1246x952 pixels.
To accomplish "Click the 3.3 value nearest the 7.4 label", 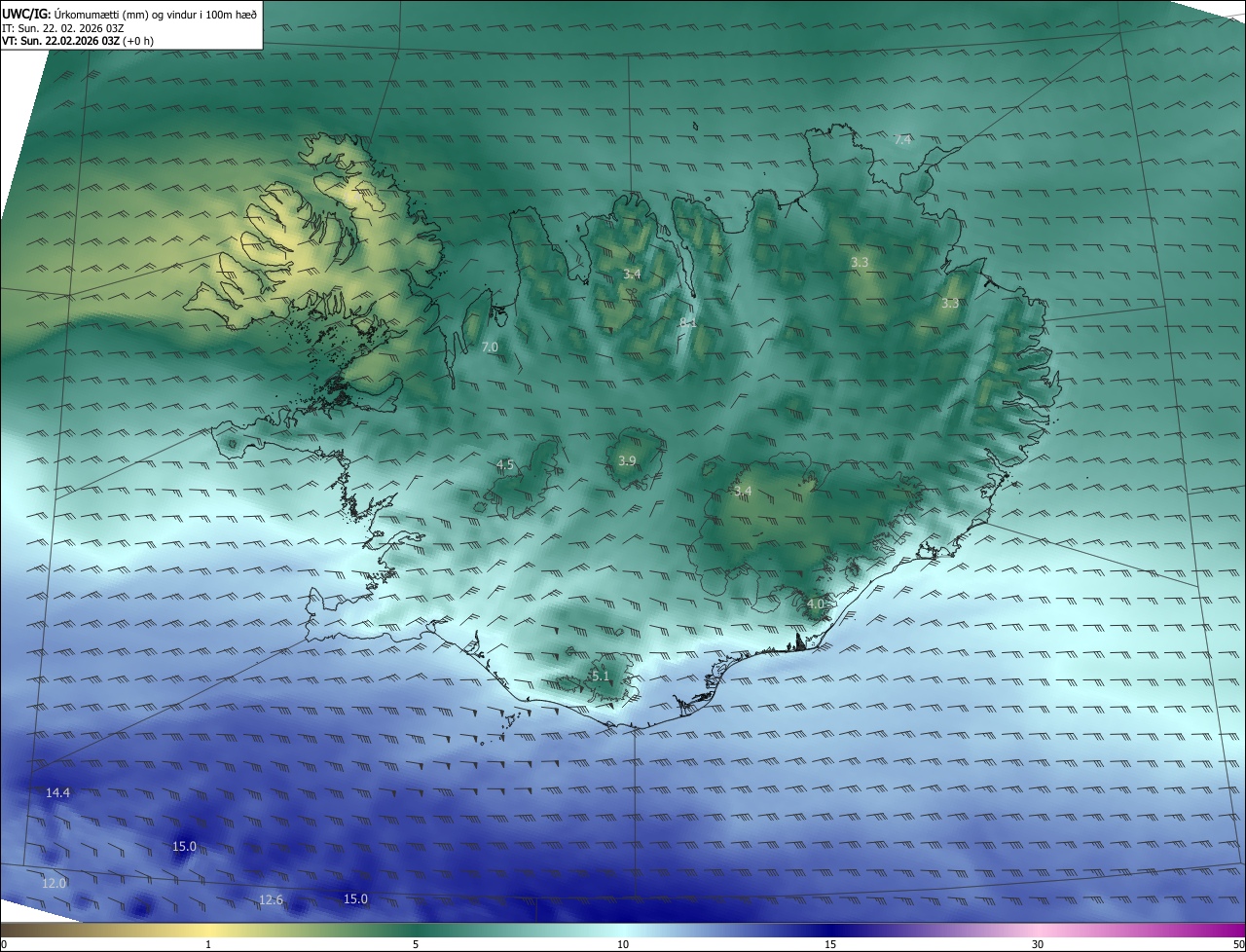I will point(860,263).
